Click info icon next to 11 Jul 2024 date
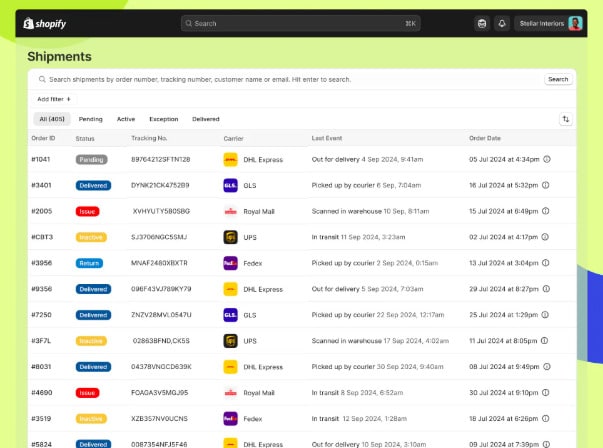The height and width of the screenshot is (448, 603). point(546,341)
